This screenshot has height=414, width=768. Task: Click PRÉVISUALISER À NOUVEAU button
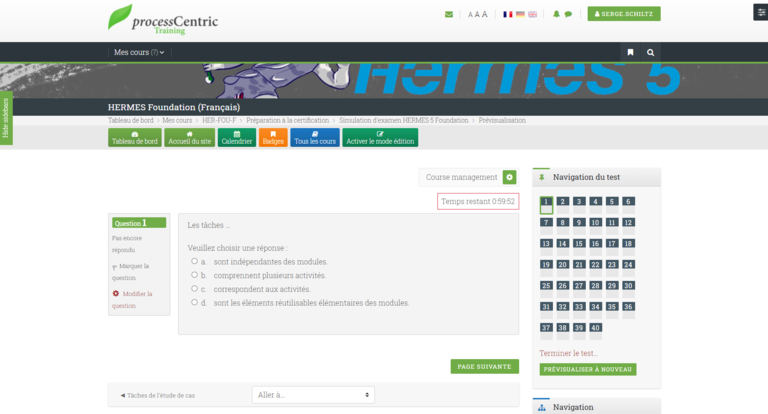(x=588, y=369)
